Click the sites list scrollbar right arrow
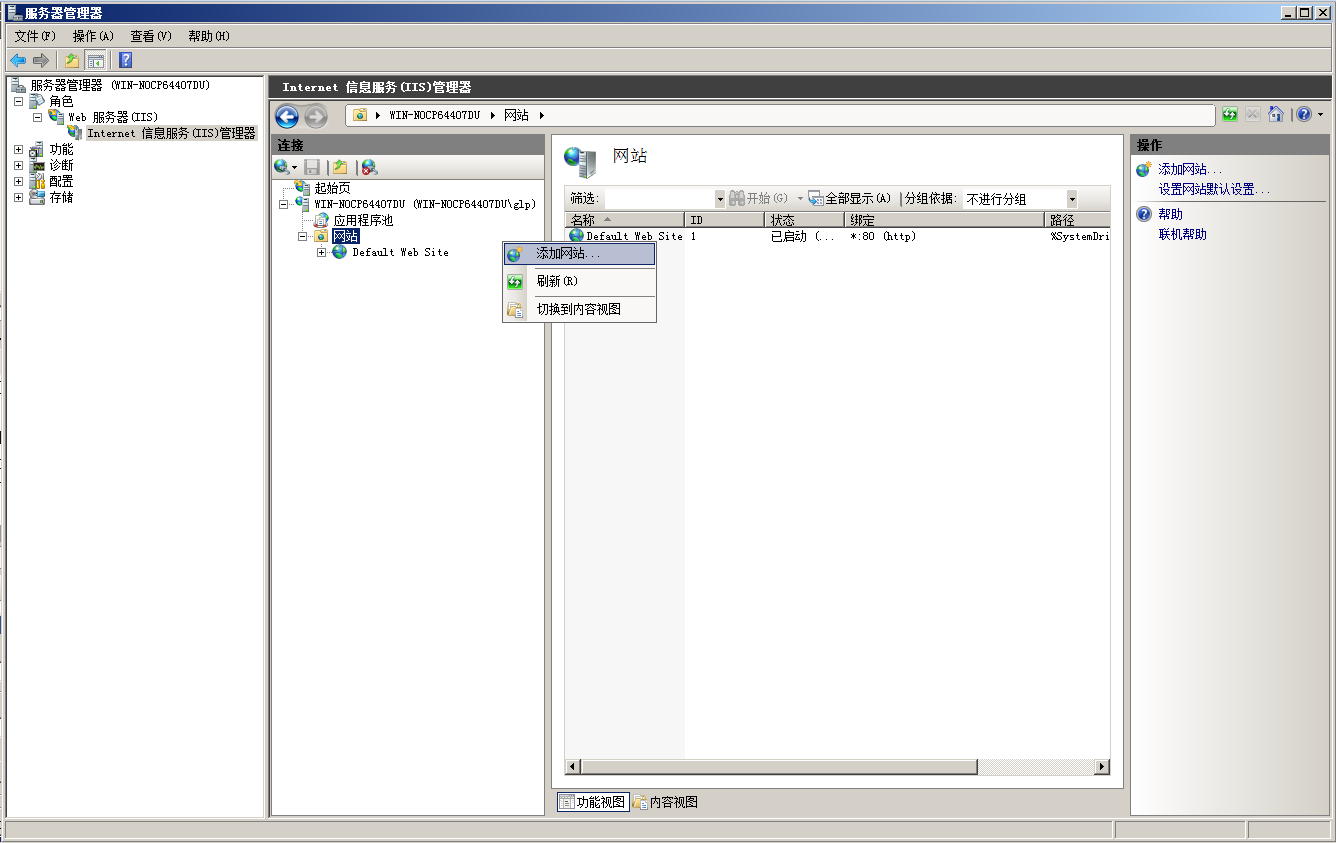The image size is (1336, 843). click(x=1102, y=767)
